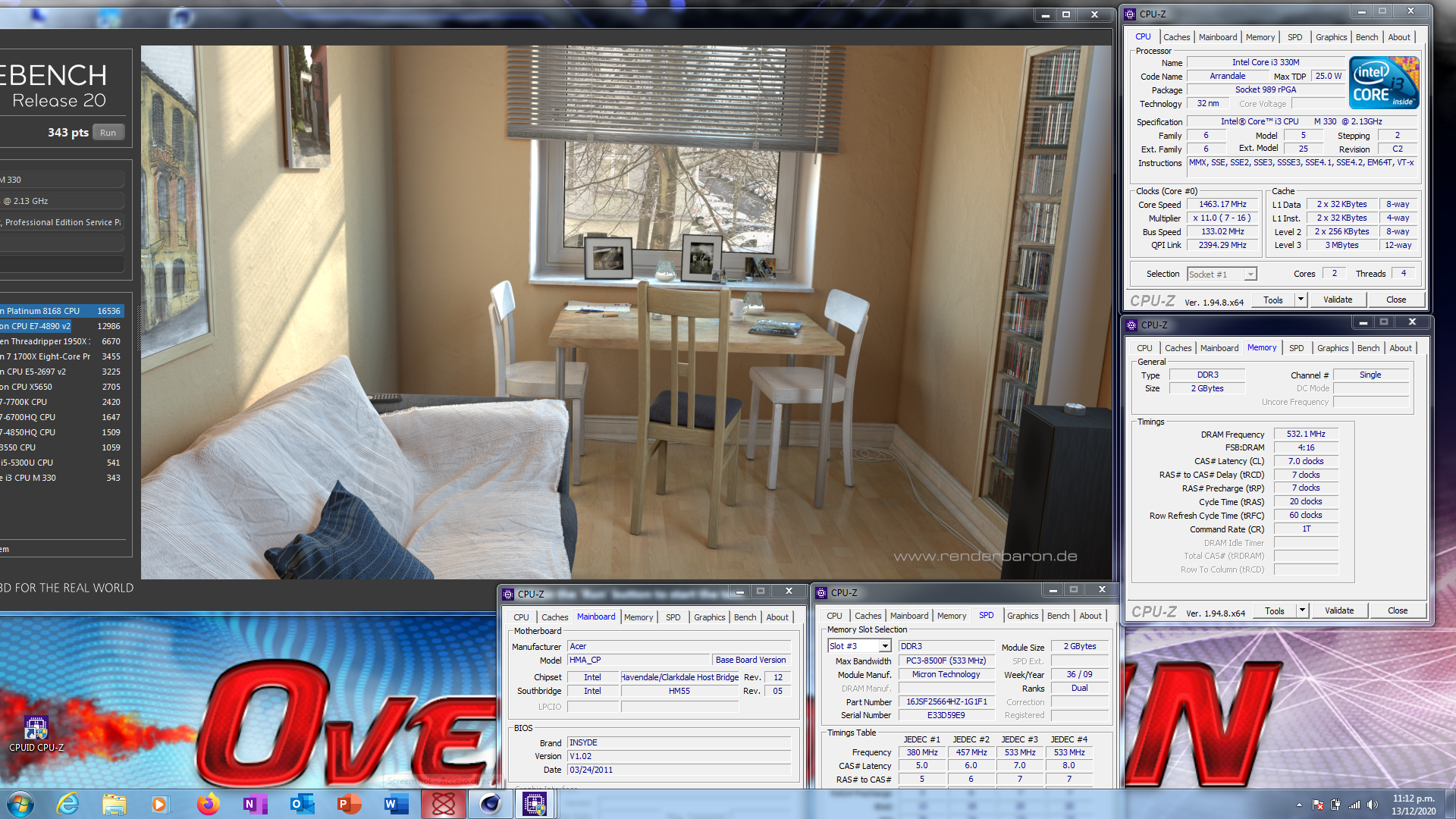
Task: Click Tools button in Memory CPU-Z window
Action: click(x=1275, y=610)
